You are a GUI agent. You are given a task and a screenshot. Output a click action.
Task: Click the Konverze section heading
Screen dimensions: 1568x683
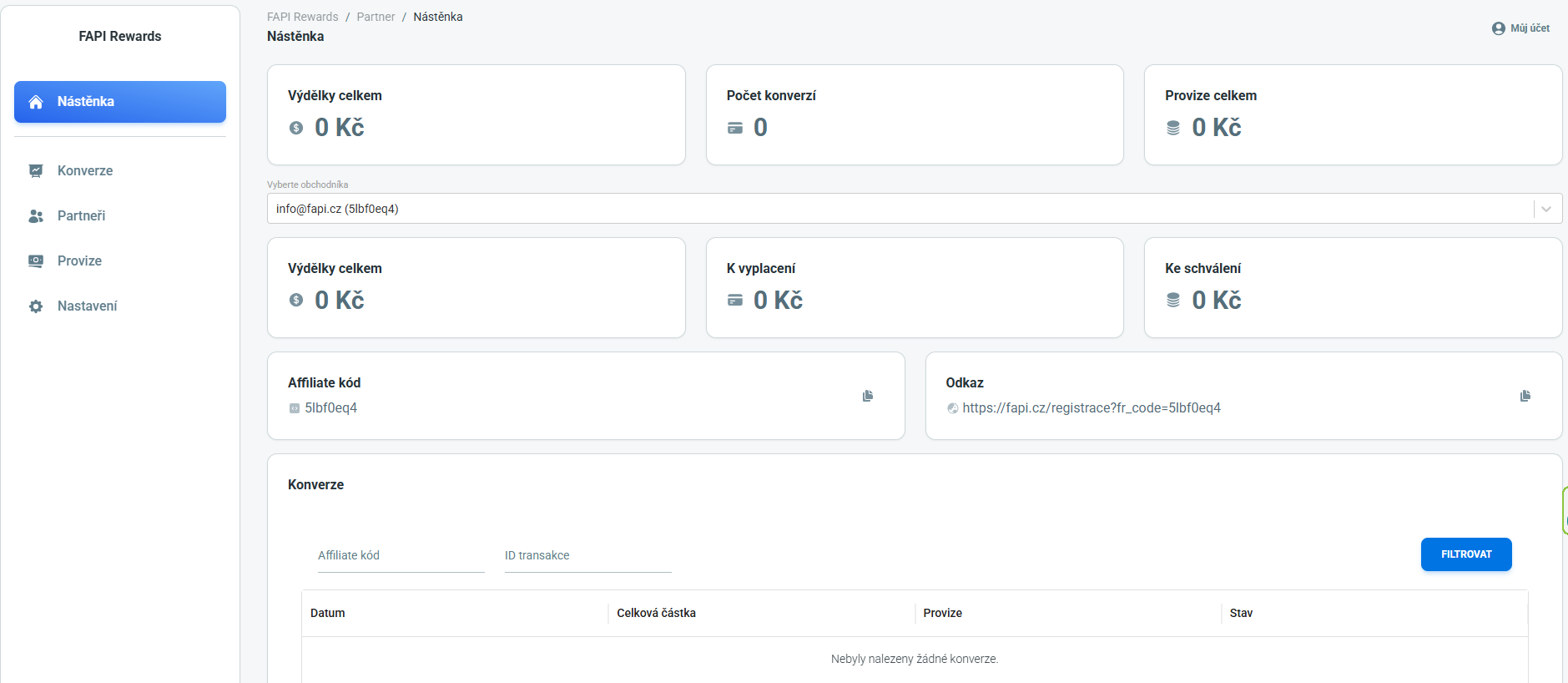pyautogui.click(x=315, y=485)
